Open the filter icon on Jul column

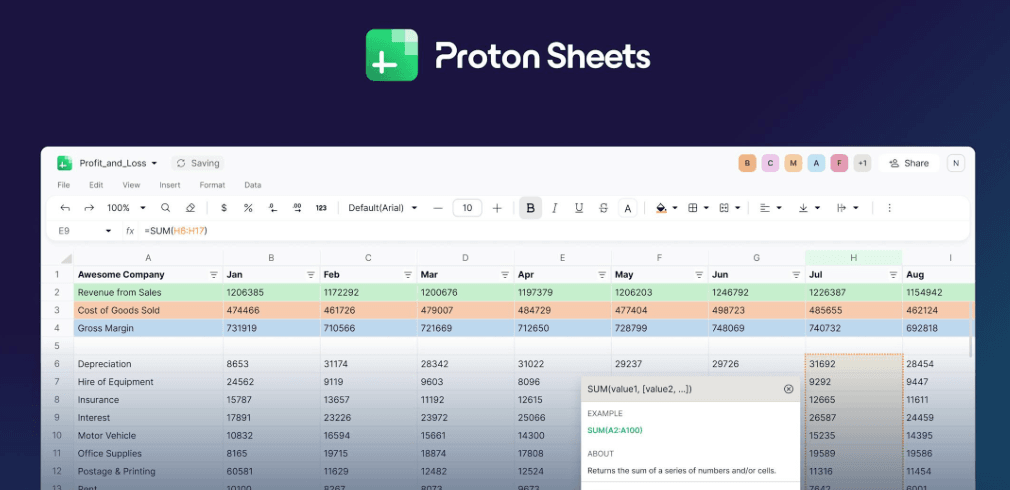coord(893,275)
